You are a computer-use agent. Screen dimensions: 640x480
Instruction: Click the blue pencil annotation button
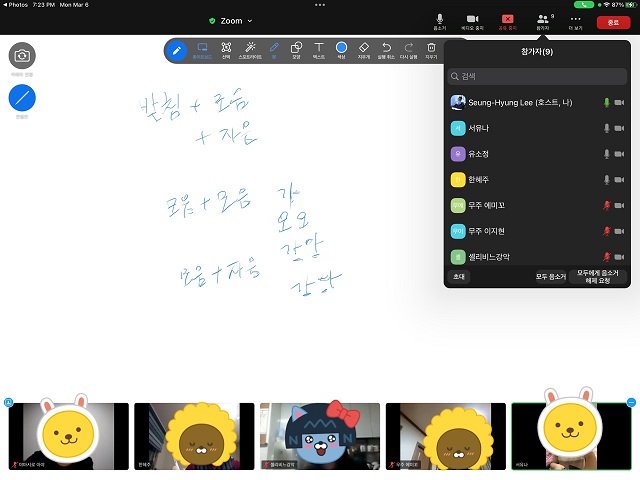point(176,51)
